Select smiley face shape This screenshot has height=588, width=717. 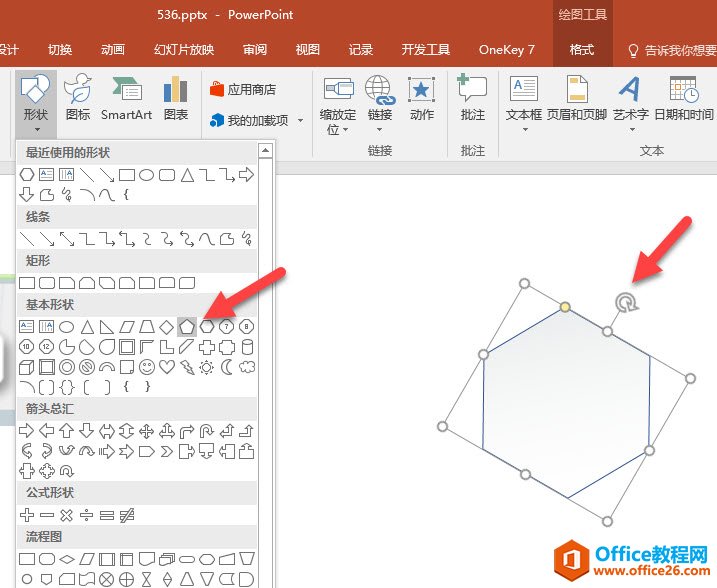coord(147,367)
